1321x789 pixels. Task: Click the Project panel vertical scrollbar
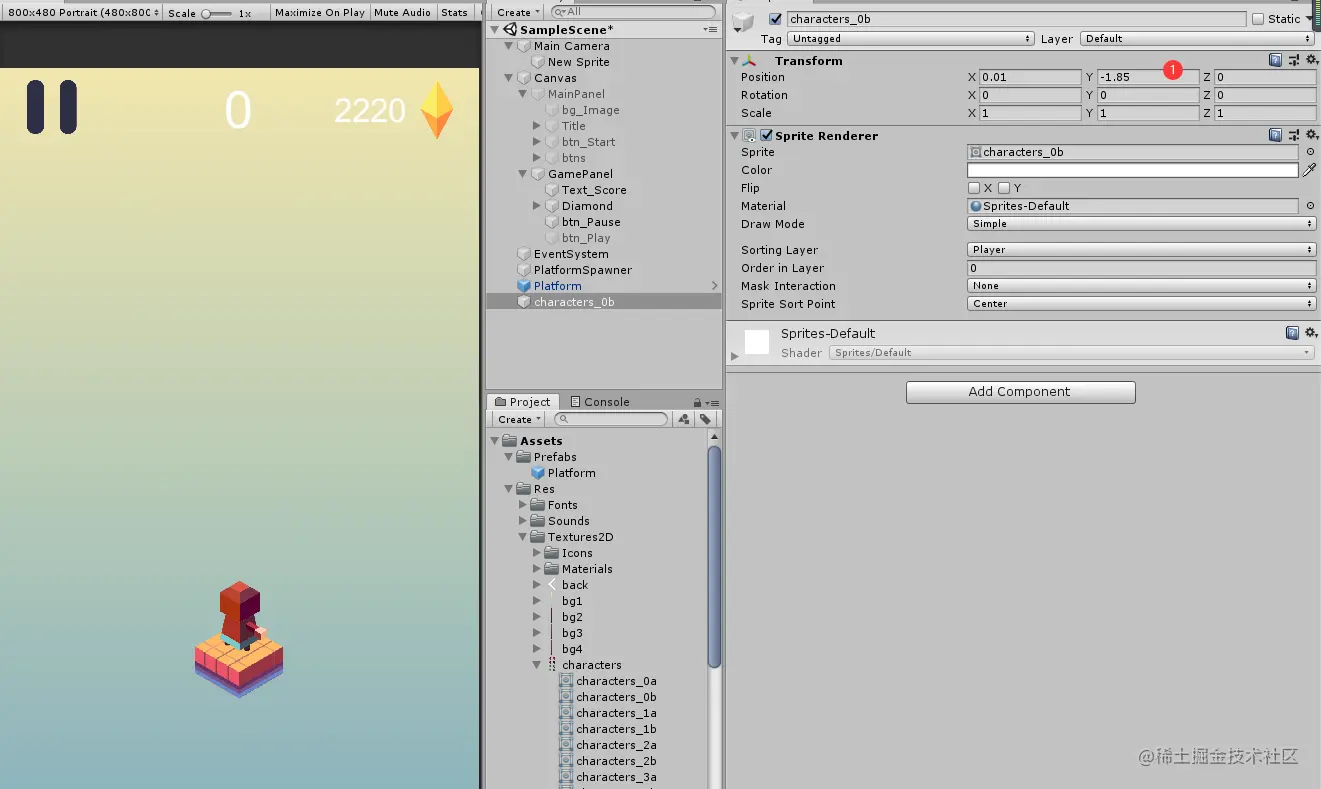pyautogui.click(x=714, y=556)
